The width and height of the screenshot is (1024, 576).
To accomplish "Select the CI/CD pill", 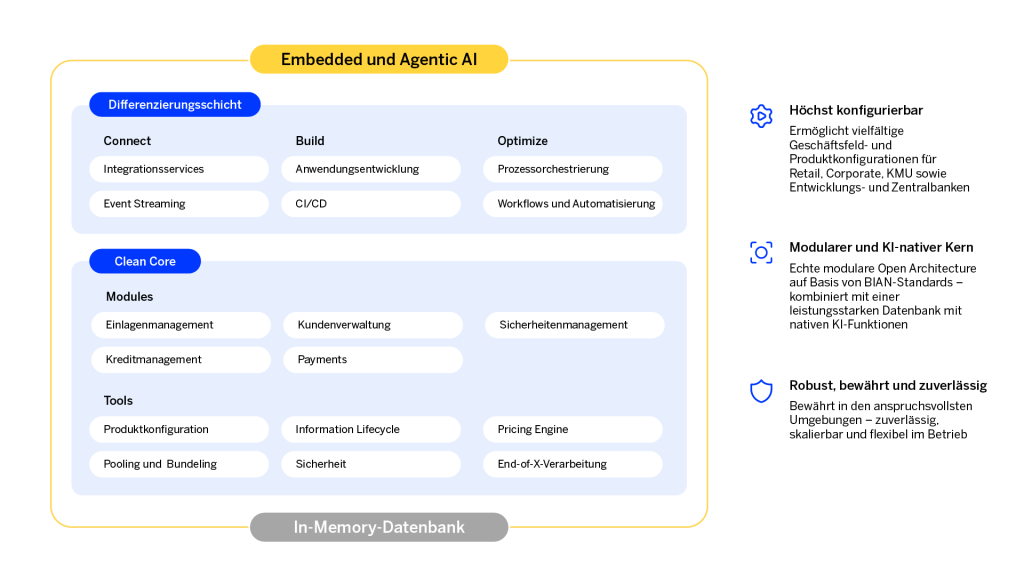I will click(371, 204).
